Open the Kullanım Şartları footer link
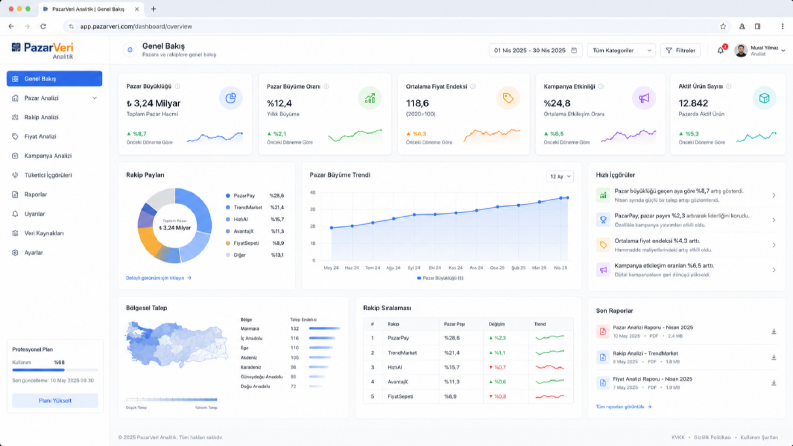This screenshot has width=793, height=446. click(x=759, y=437)
